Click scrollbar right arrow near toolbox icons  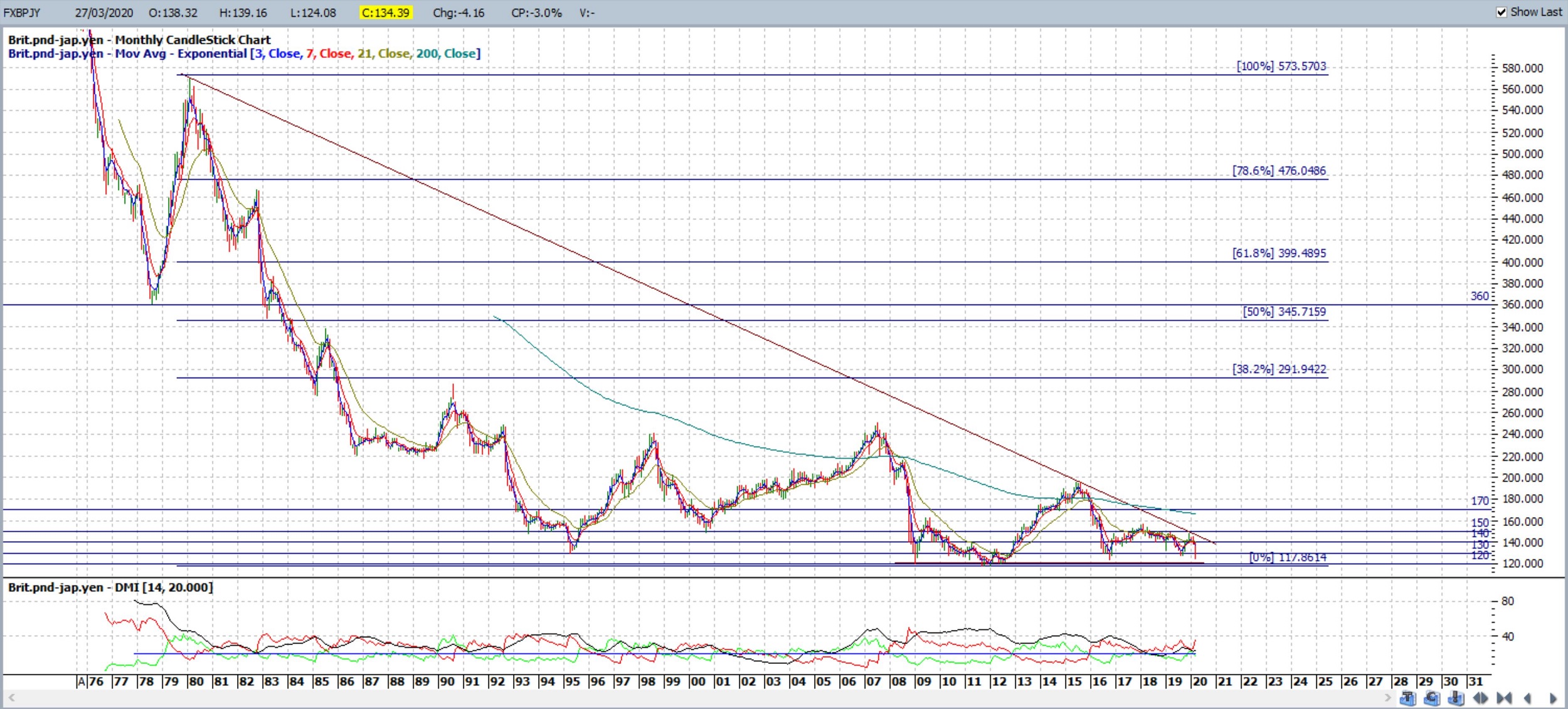[1387, 697]
